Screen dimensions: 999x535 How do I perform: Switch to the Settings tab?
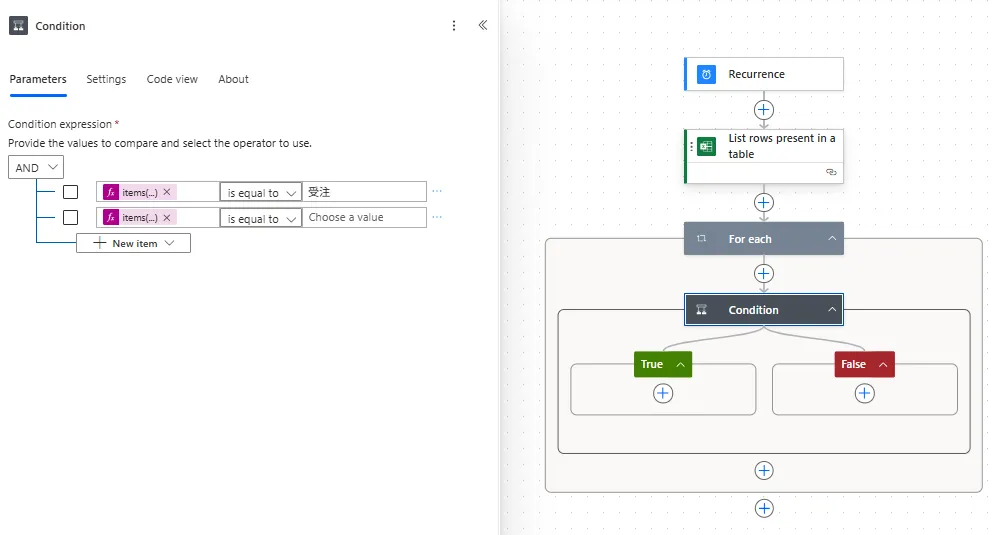coord(106,79)
